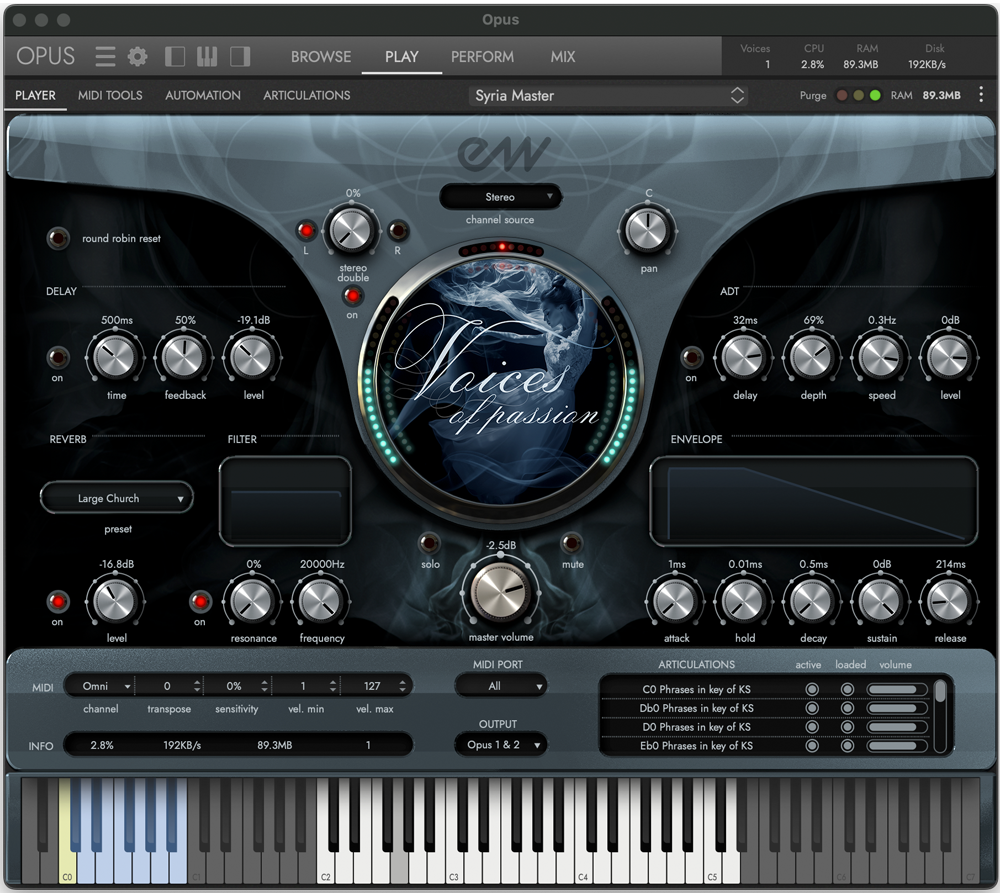
Task: Enable the ADT on switch
Action: (x=692, y=357)
